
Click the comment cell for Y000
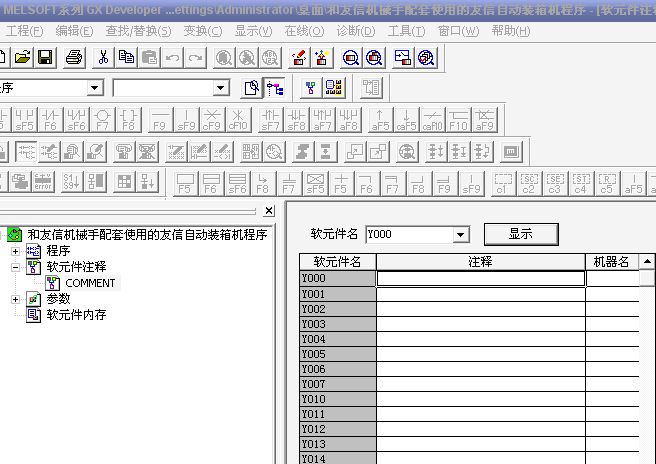tap(480, 279)
